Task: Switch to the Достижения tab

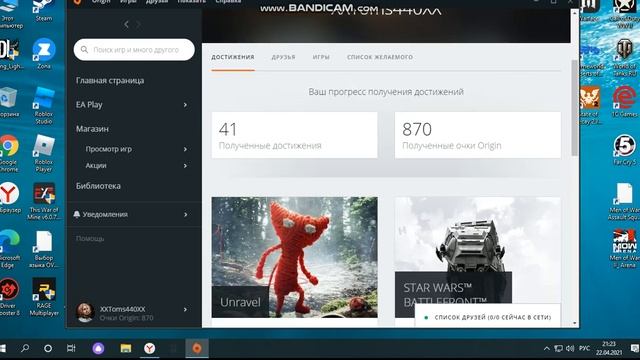Action: tap(233, 57)
